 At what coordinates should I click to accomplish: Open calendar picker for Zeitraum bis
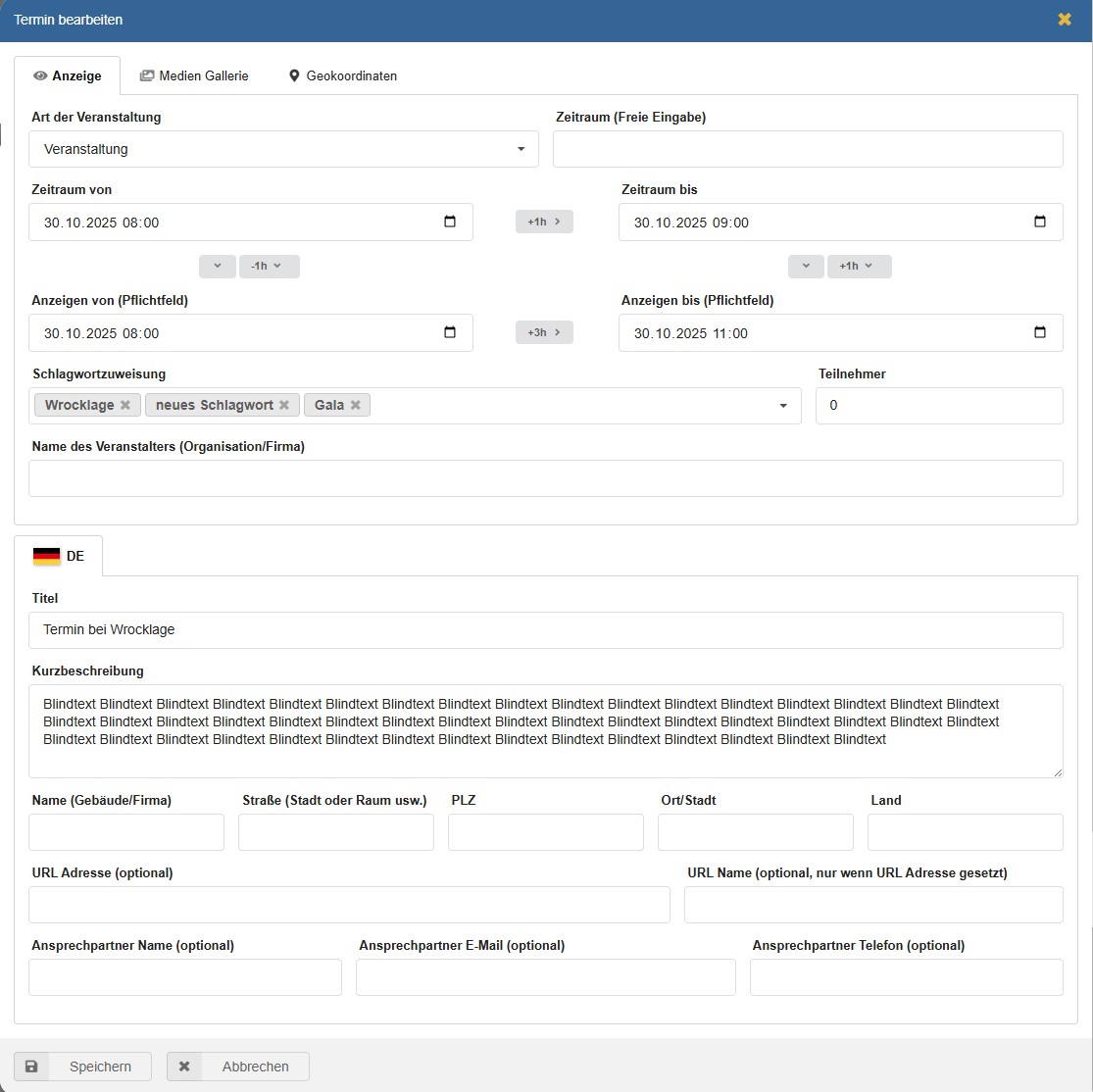(x=1040, y=222)
